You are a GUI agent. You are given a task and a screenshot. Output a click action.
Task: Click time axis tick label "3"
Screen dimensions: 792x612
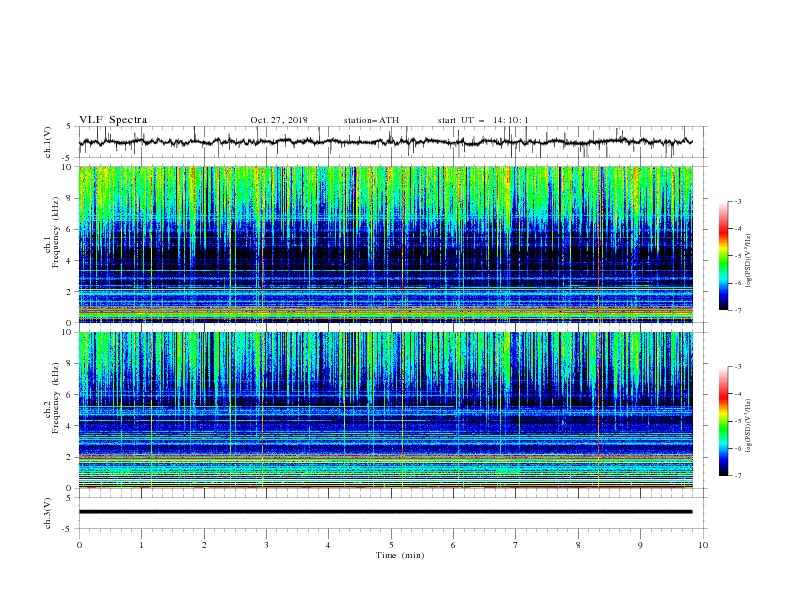point(266,545)
